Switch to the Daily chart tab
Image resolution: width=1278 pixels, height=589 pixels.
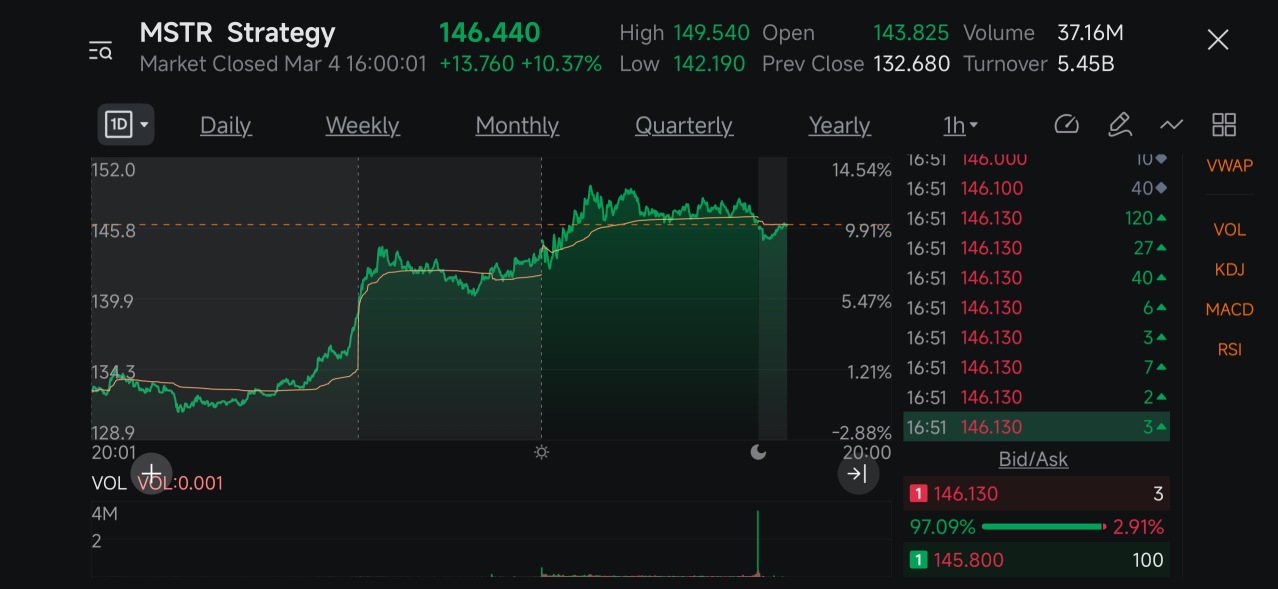(226, 125)
